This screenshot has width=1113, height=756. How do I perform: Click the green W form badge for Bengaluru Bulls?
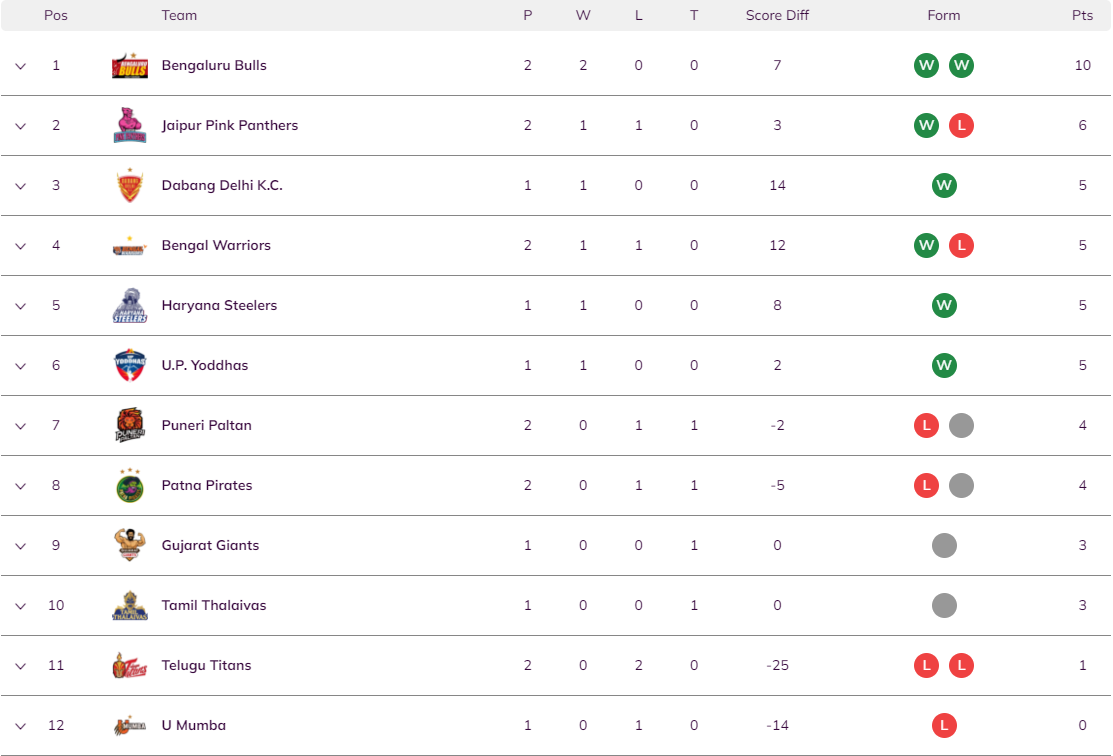[x=926, y=65]
